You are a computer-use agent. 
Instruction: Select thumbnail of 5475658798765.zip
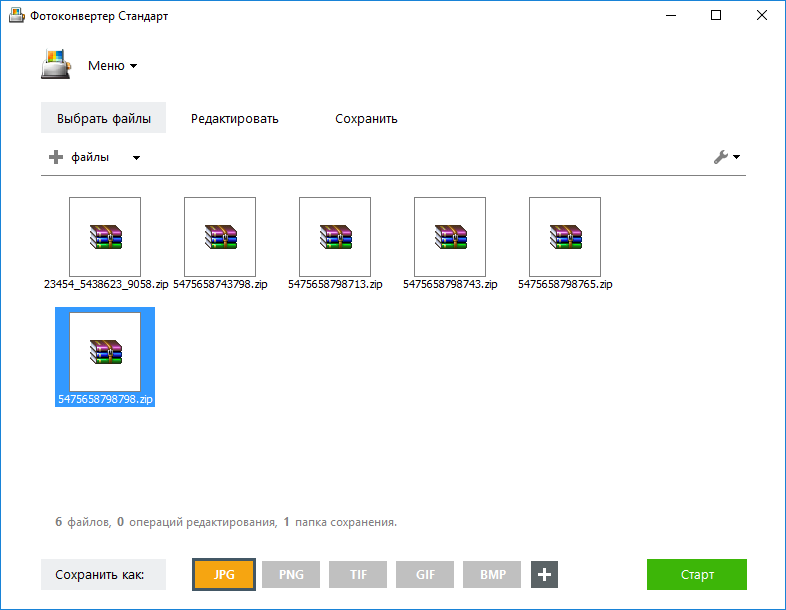click(565, 237)
